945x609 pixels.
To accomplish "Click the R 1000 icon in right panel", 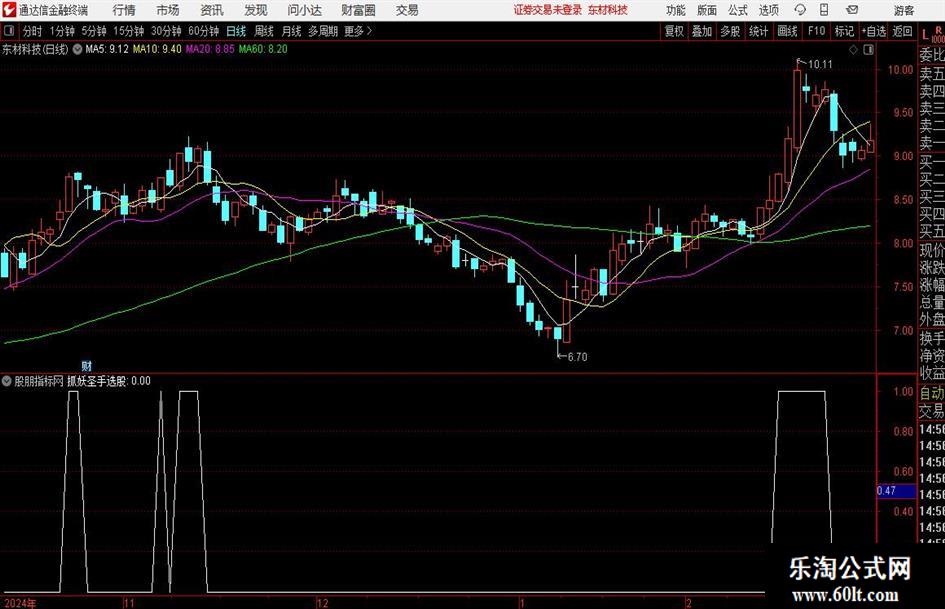I will (938, 35).
